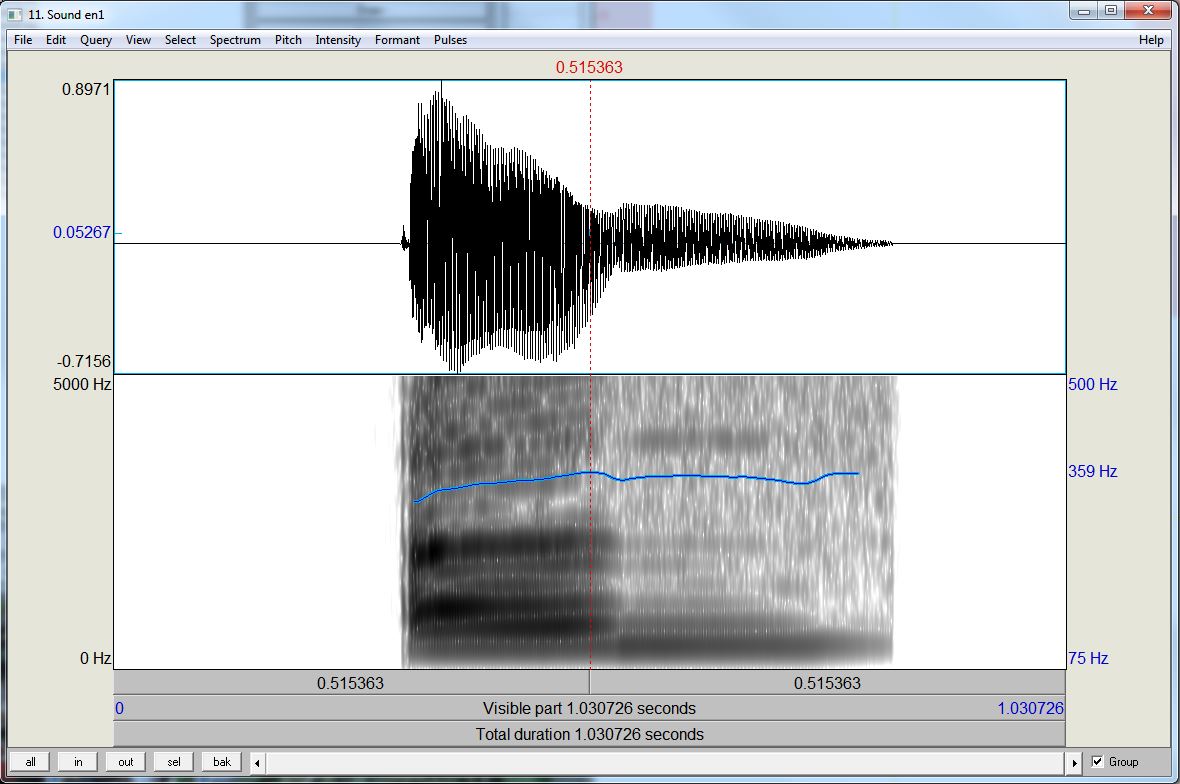Click the 500 Hz pitch ceiling label
Image resolution: width=1180 pixels, height=784 pixels.
click(1093, 384)
